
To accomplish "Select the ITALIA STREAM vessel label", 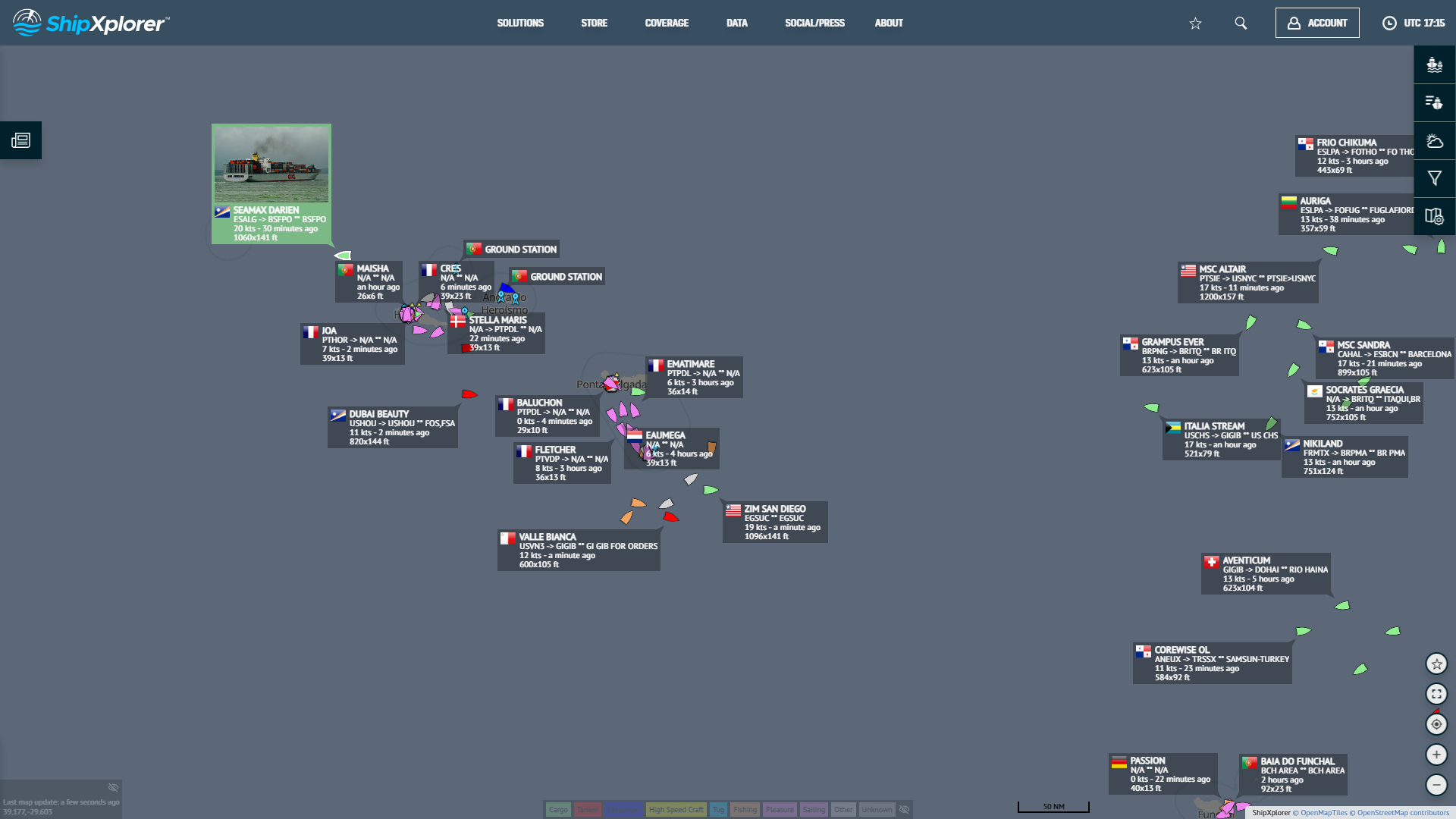I will [x=1222, y=440].
